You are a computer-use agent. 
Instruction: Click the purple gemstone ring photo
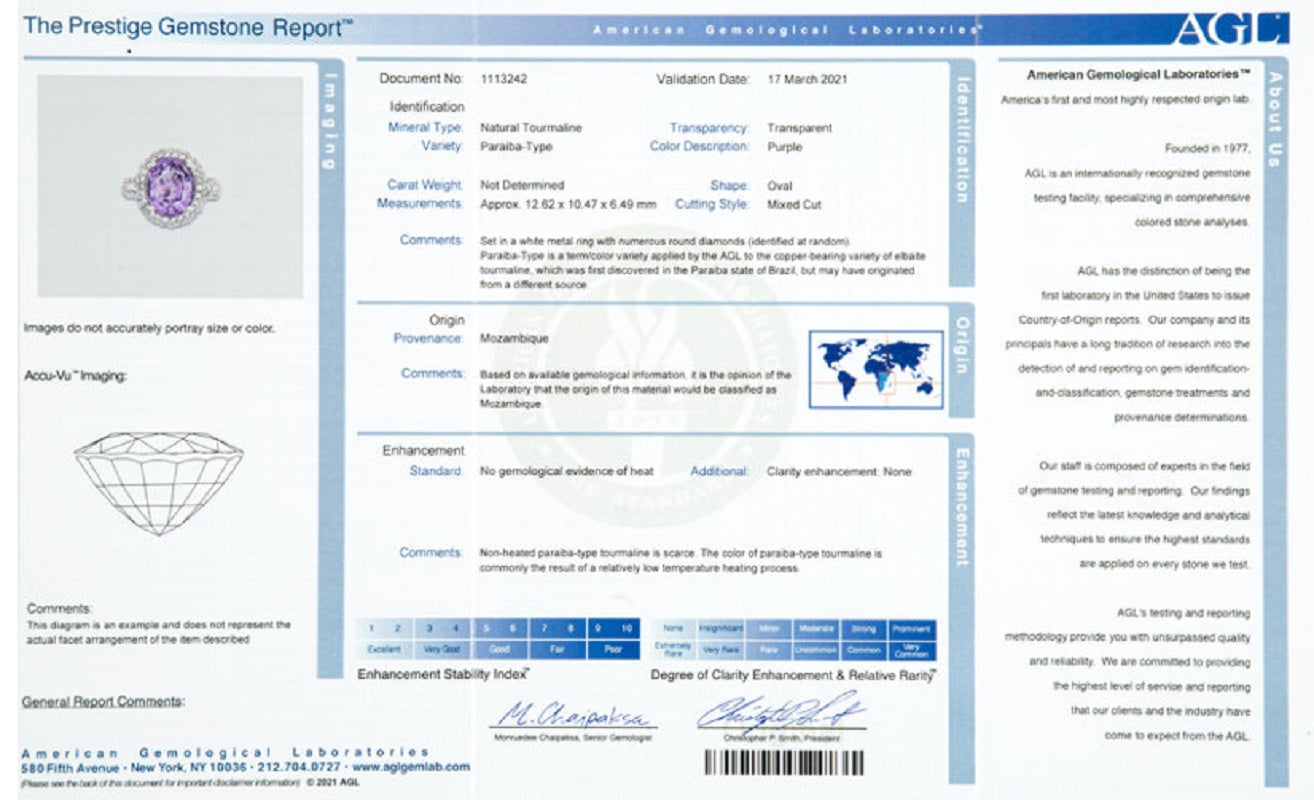coord(169,186)
